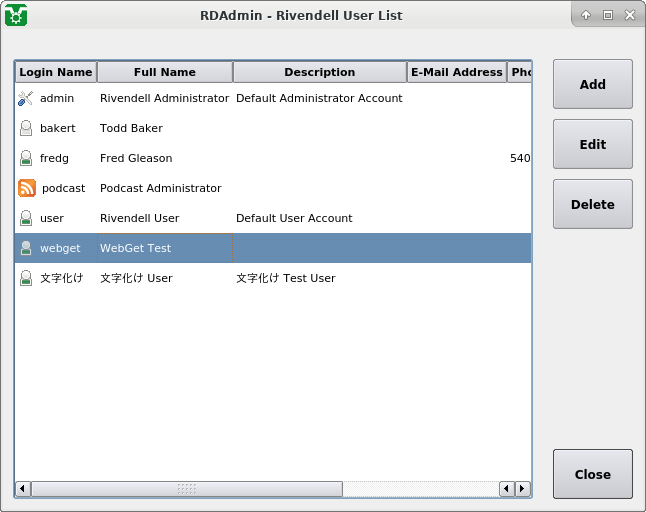Viewport: 646px width, 512px height.
Task: Select the Todd Baker entry
Action: coord(131,128)
